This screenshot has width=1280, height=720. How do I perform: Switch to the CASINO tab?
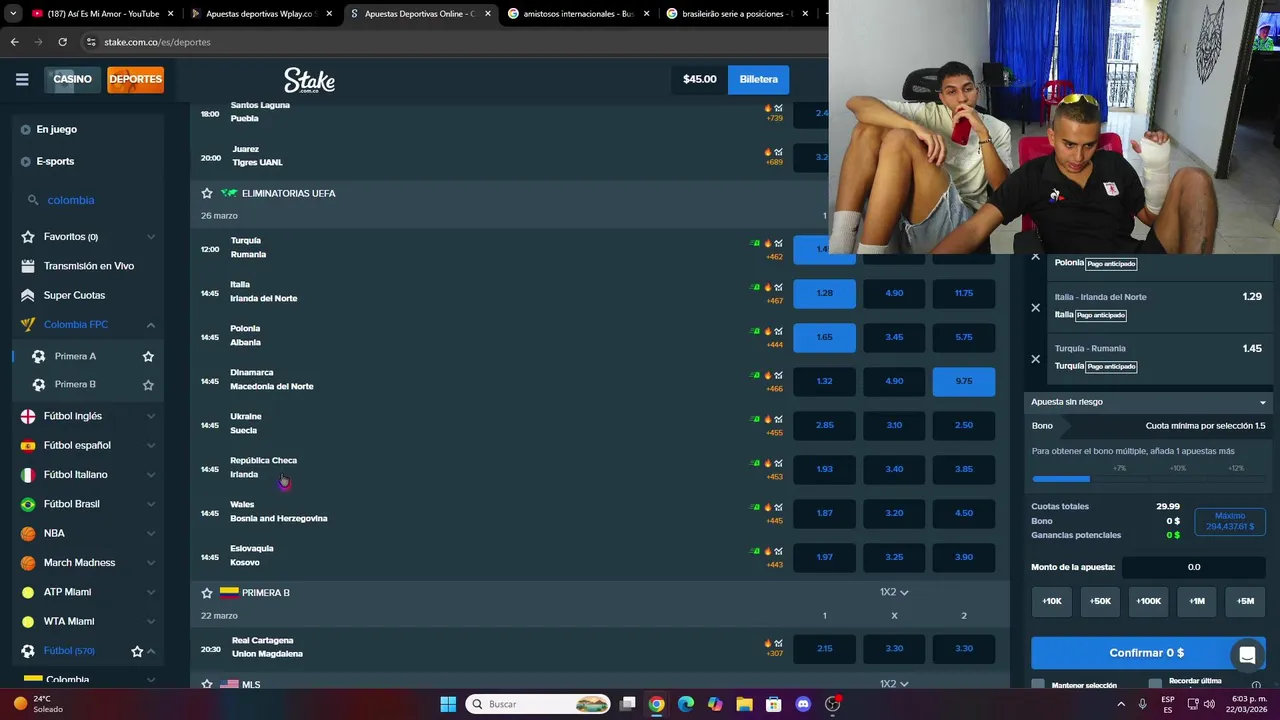[72, 79]
